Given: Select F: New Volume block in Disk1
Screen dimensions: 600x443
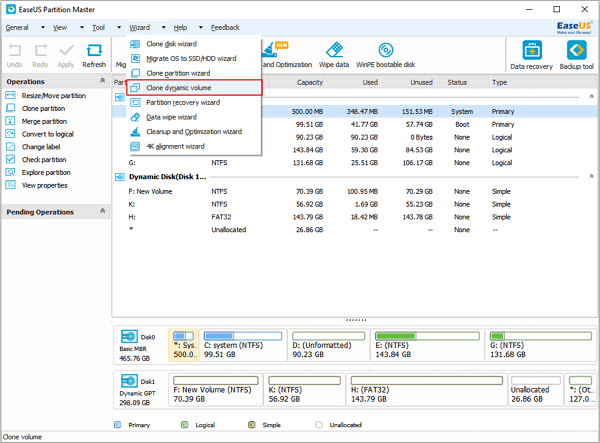Looking at the screenshot, I should click(x=215, y=389).
